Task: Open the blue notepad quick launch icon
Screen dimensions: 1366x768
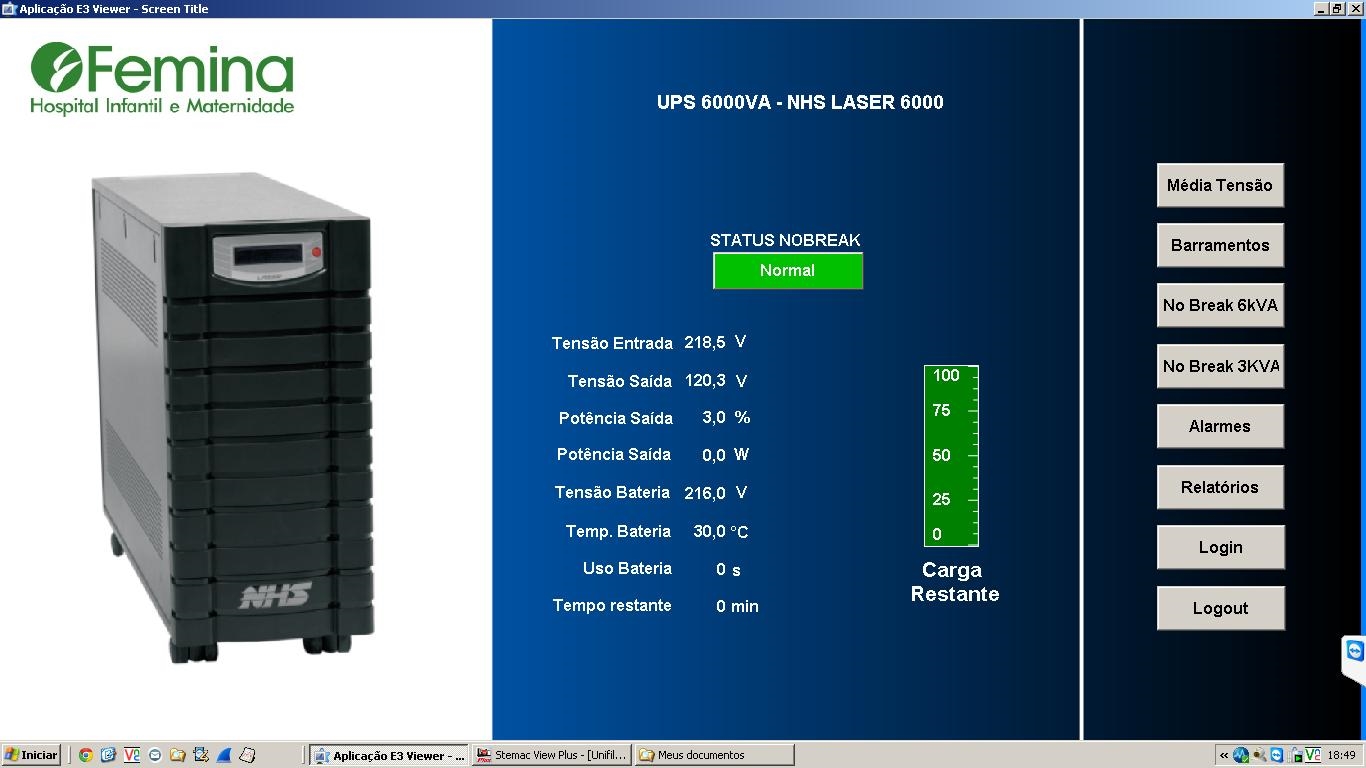Action: coord(108,755)
